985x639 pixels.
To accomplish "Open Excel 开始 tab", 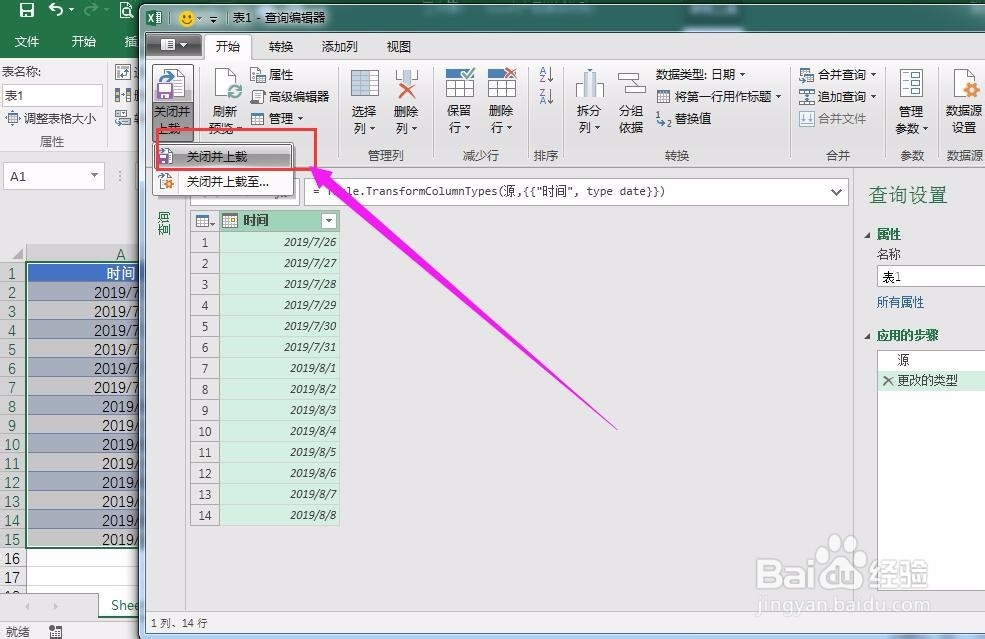I will click(x=84, y=42).
